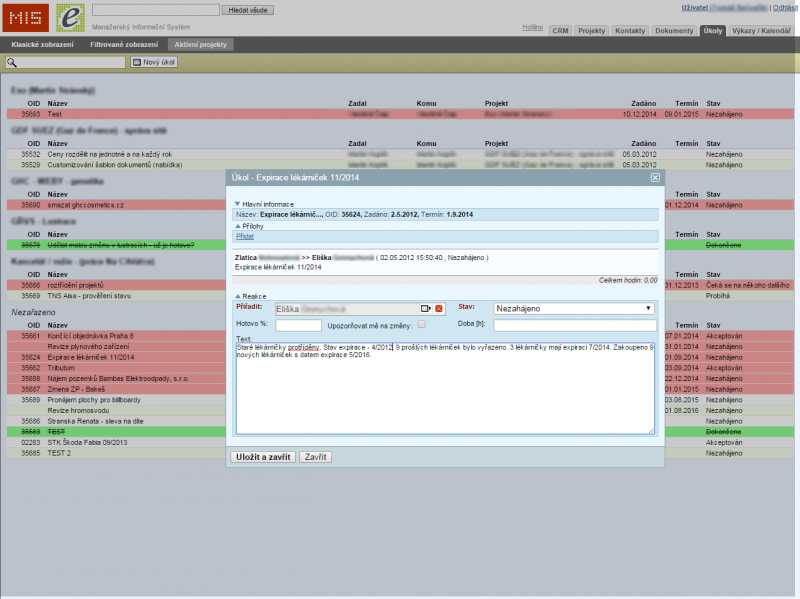The height and width of the screenshot is (599, 800).
Task: Click 'Přidat' link to add attachment
Action: pos(244,236)
